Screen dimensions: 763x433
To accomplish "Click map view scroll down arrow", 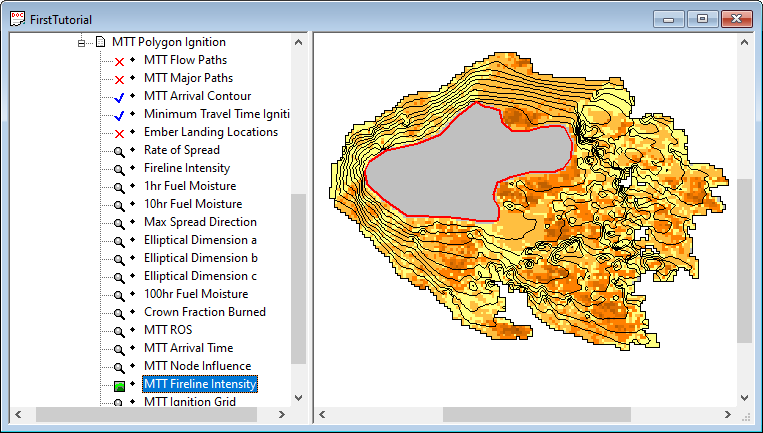I will (745, 398).
